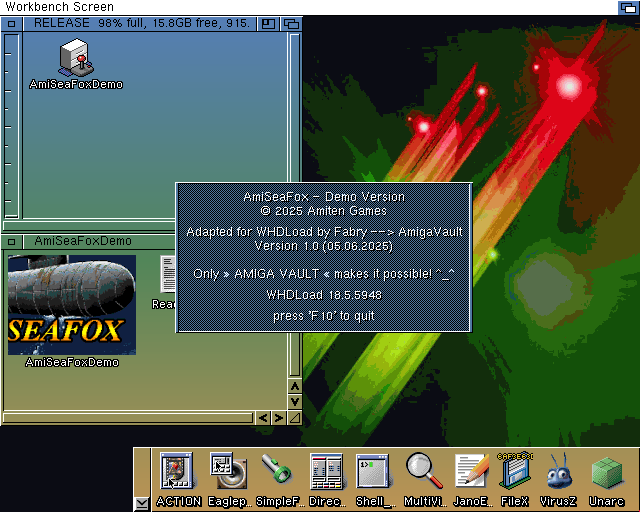Launch JanoEditor from the dock
The width and height of the screenshot is (640, 512).
click(471, 470)
